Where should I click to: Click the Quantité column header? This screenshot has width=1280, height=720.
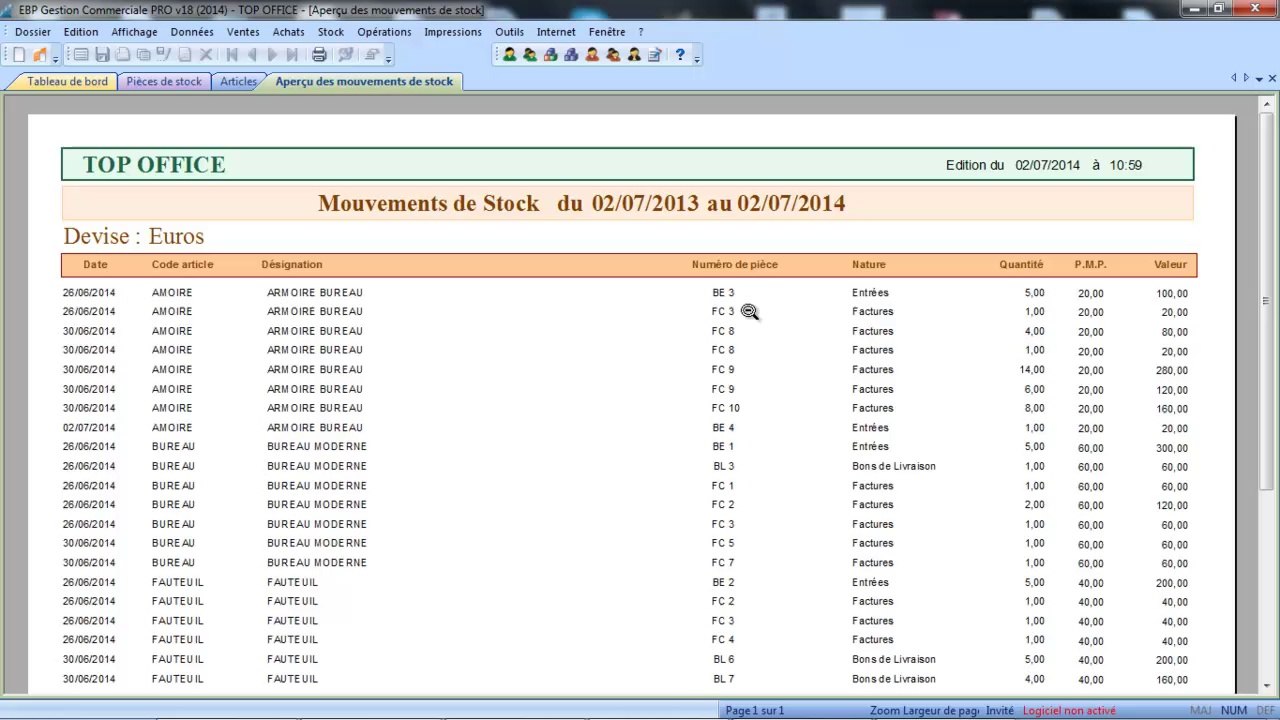pyautogui.click(x=1021, y=264)
